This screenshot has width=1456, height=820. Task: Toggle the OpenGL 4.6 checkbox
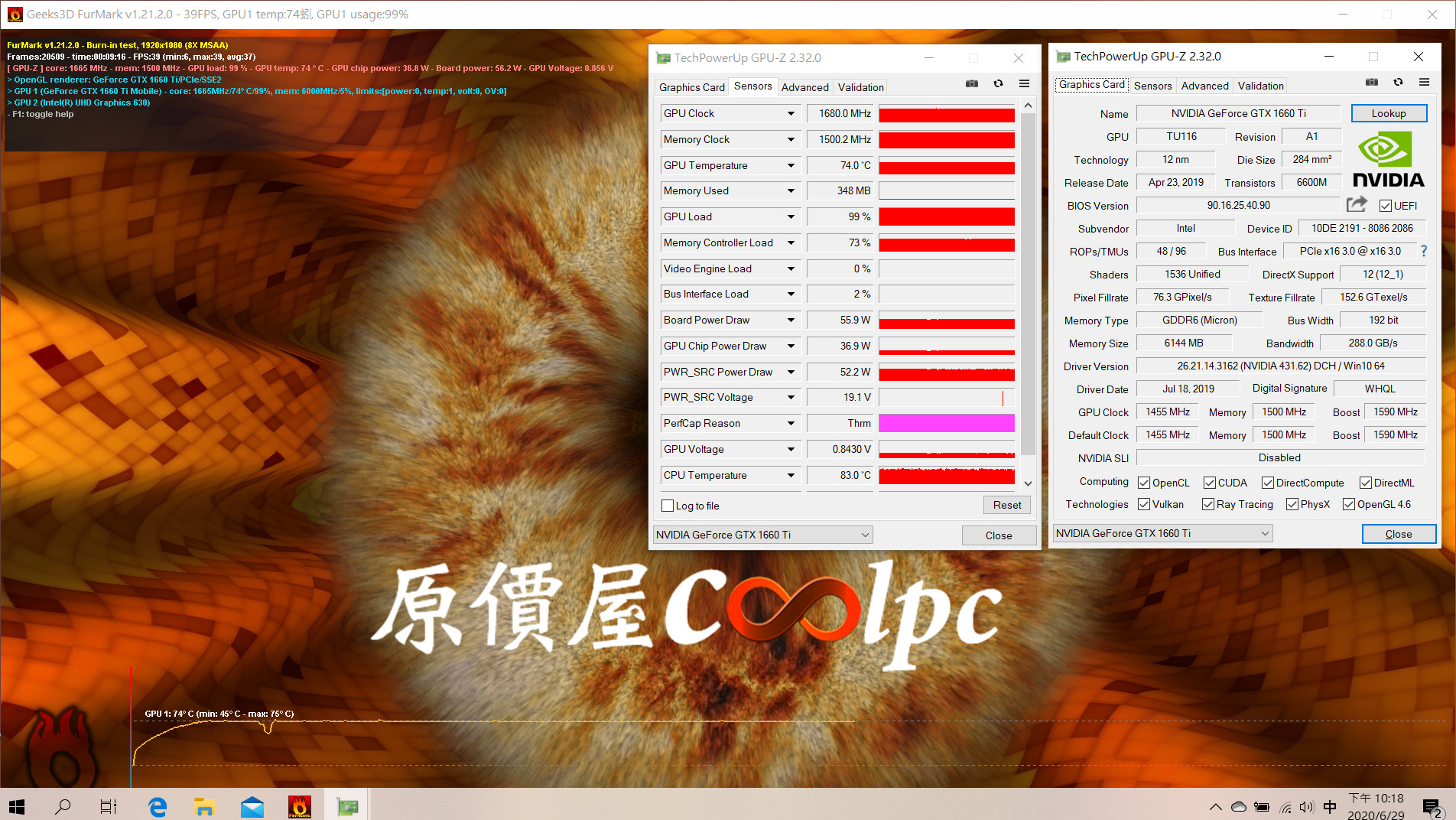click(1349, 504)
